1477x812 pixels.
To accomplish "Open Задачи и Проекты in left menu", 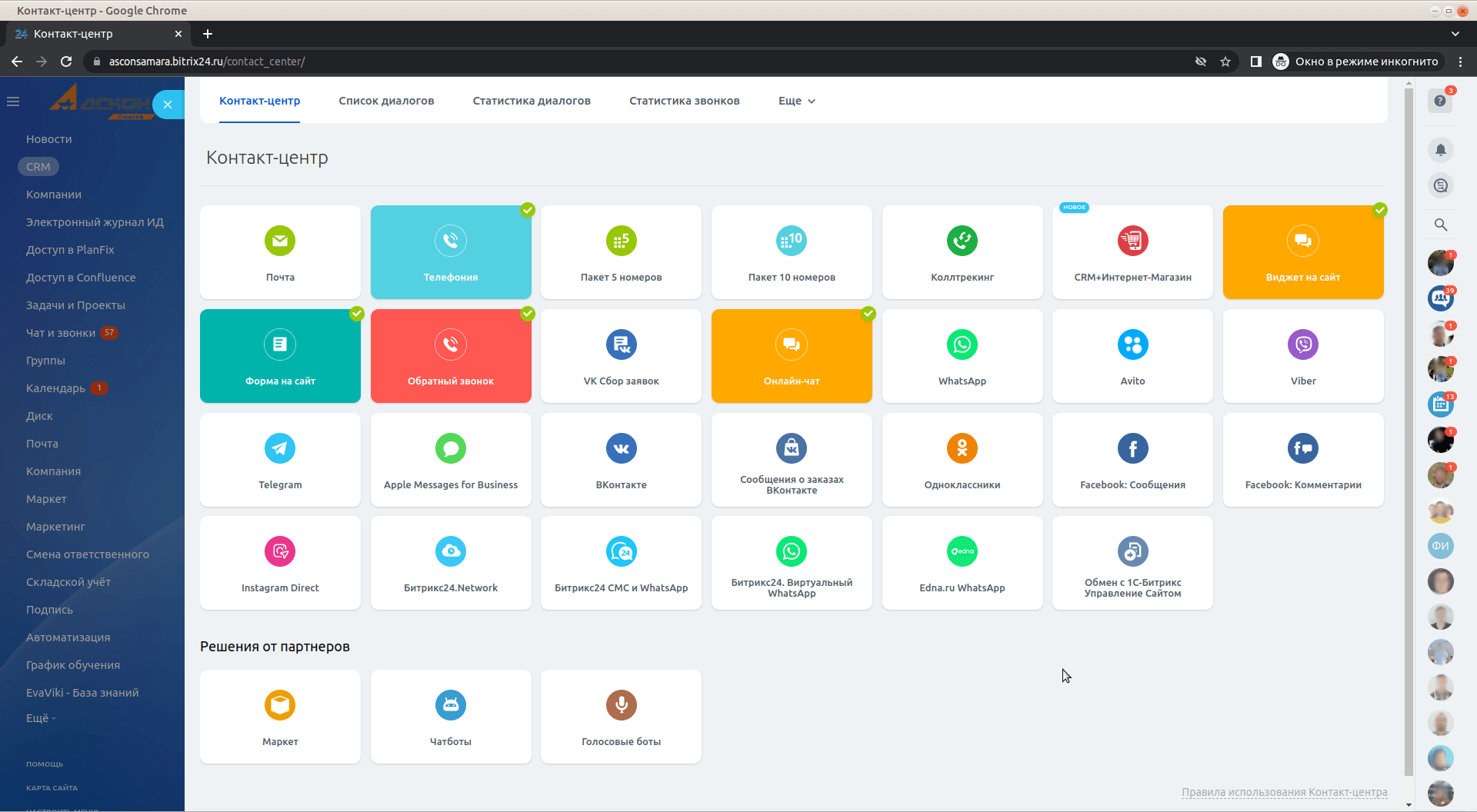I will pyautogui.click(x=75, y=305).
